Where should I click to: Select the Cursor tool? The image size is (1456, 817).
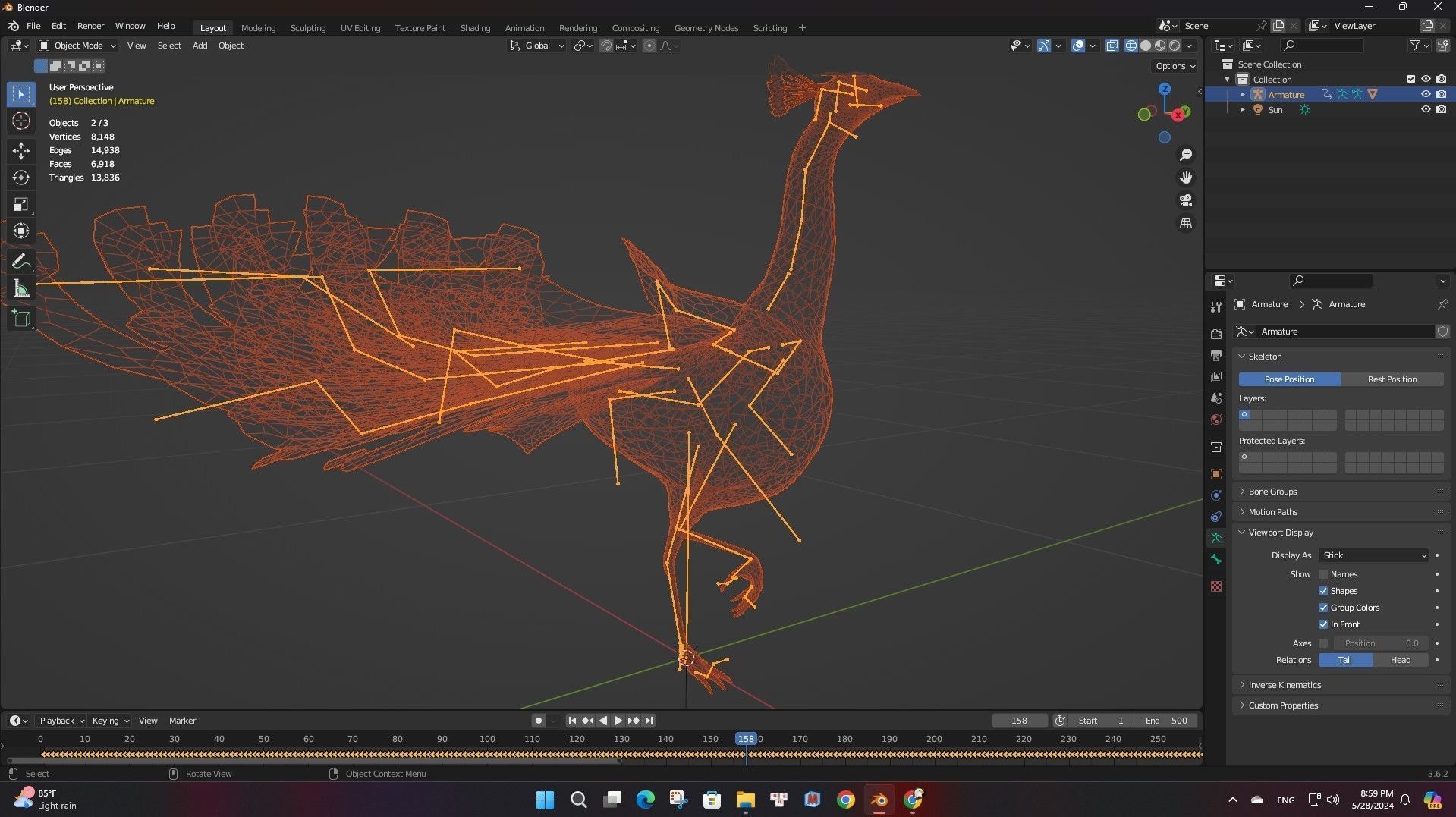(21, 121)
